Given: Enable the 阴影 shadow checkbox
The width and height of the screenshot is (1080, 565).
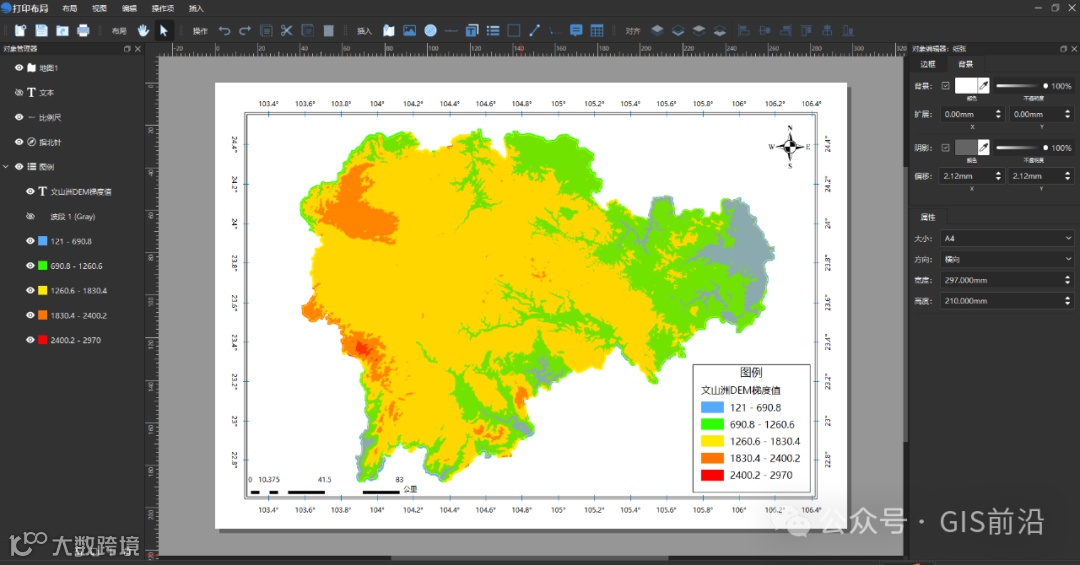Looking at the screenshot, I should tap(945, 147).
